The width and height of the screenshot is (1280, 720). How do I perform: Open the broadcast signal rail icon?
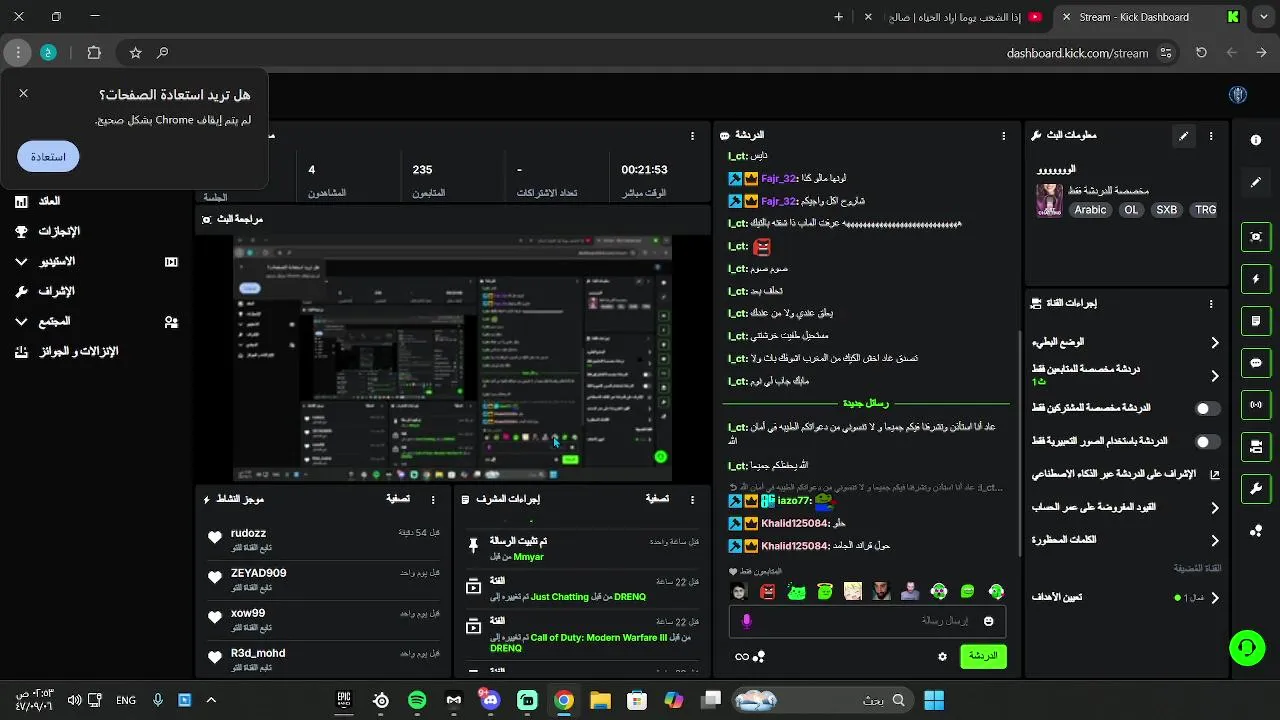click(1256, 405)
